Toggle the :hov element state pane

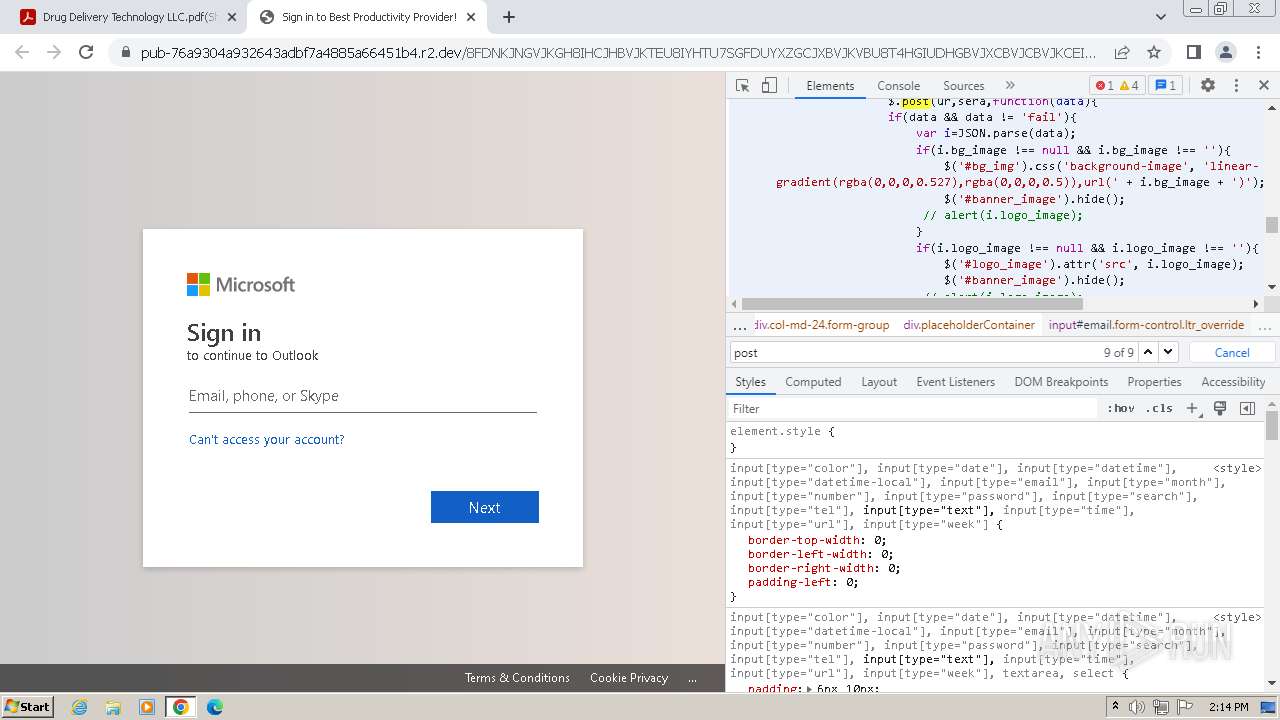(x=1121, y=408)
